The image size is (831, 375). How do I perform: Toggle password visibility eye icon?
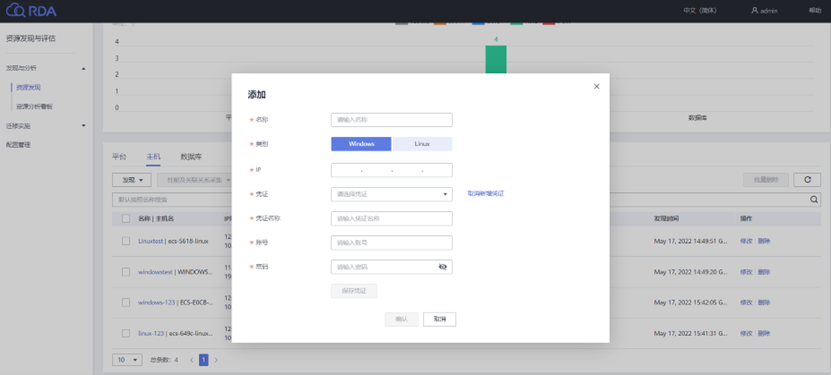(443, 267)
